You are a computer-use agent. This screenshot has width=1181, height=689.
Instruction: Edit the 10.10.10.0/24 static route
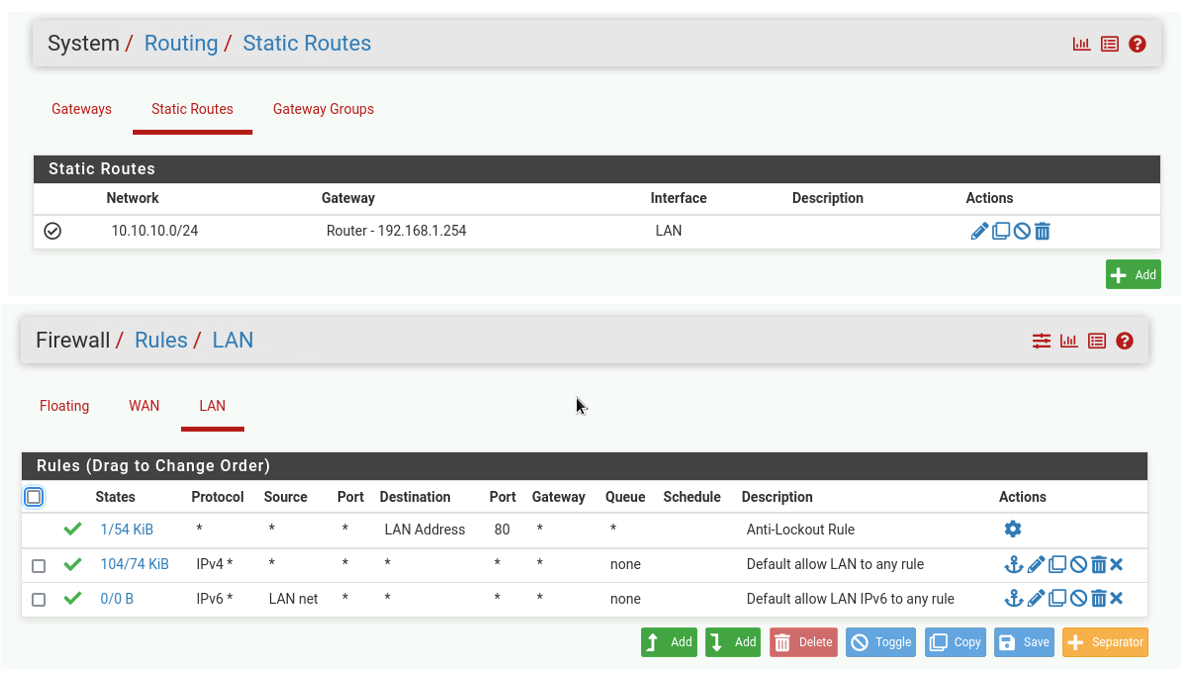coord(979,232)
